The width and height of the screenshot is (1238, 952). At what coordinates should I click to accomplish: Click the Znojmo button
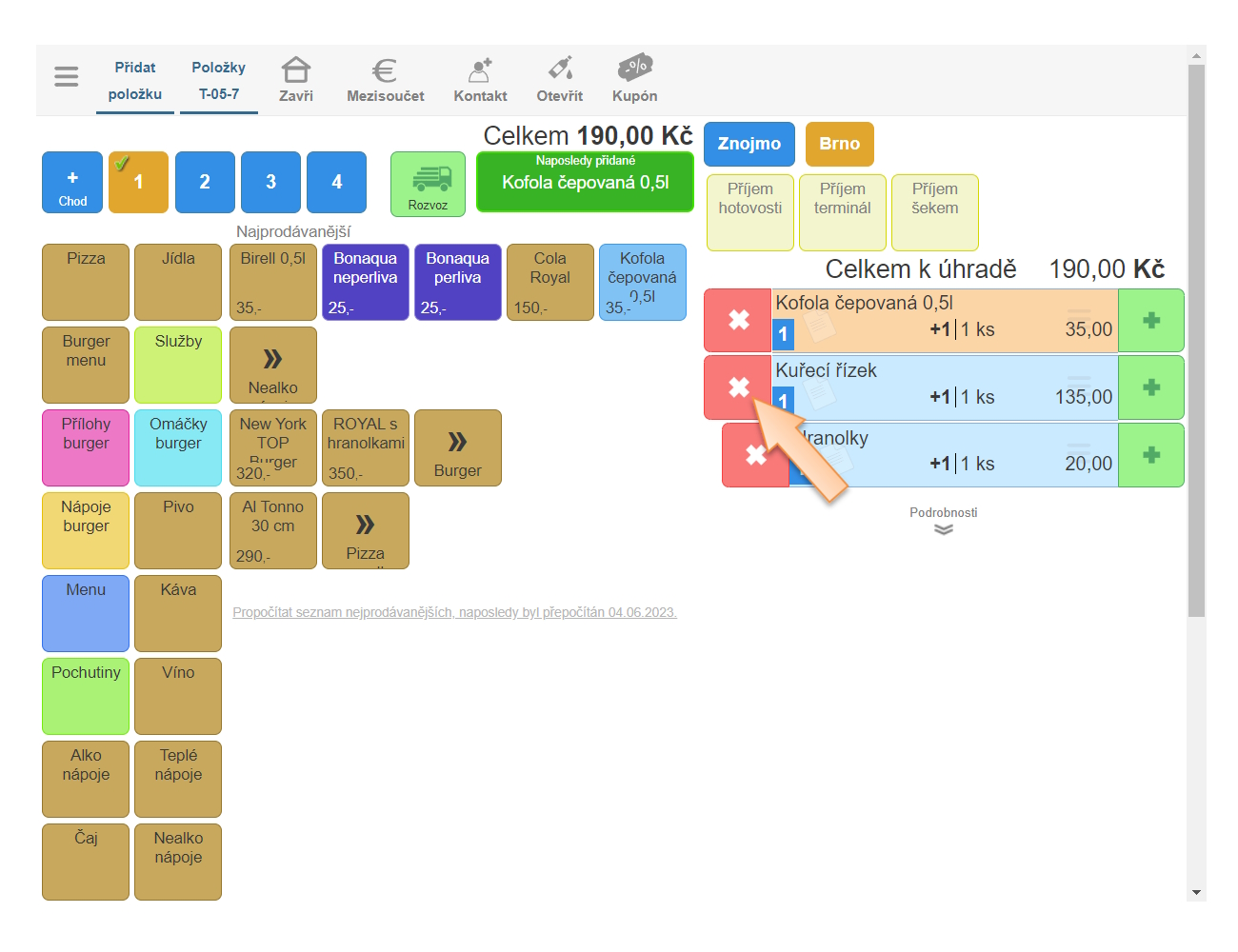tap(749, 144)
